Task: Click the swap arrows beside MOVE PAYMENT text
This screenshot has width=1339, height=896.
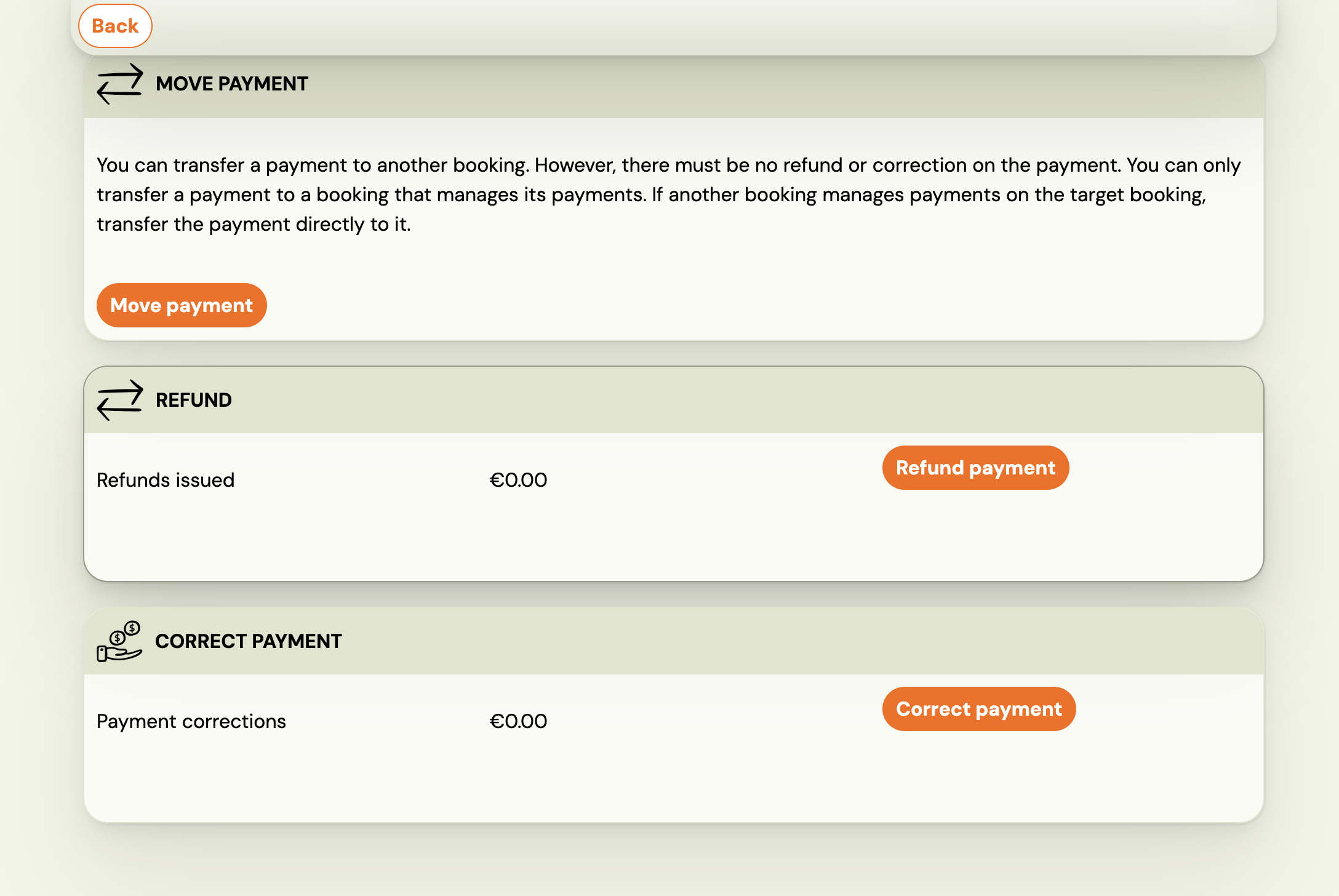Action: click(x=119, y=84)
